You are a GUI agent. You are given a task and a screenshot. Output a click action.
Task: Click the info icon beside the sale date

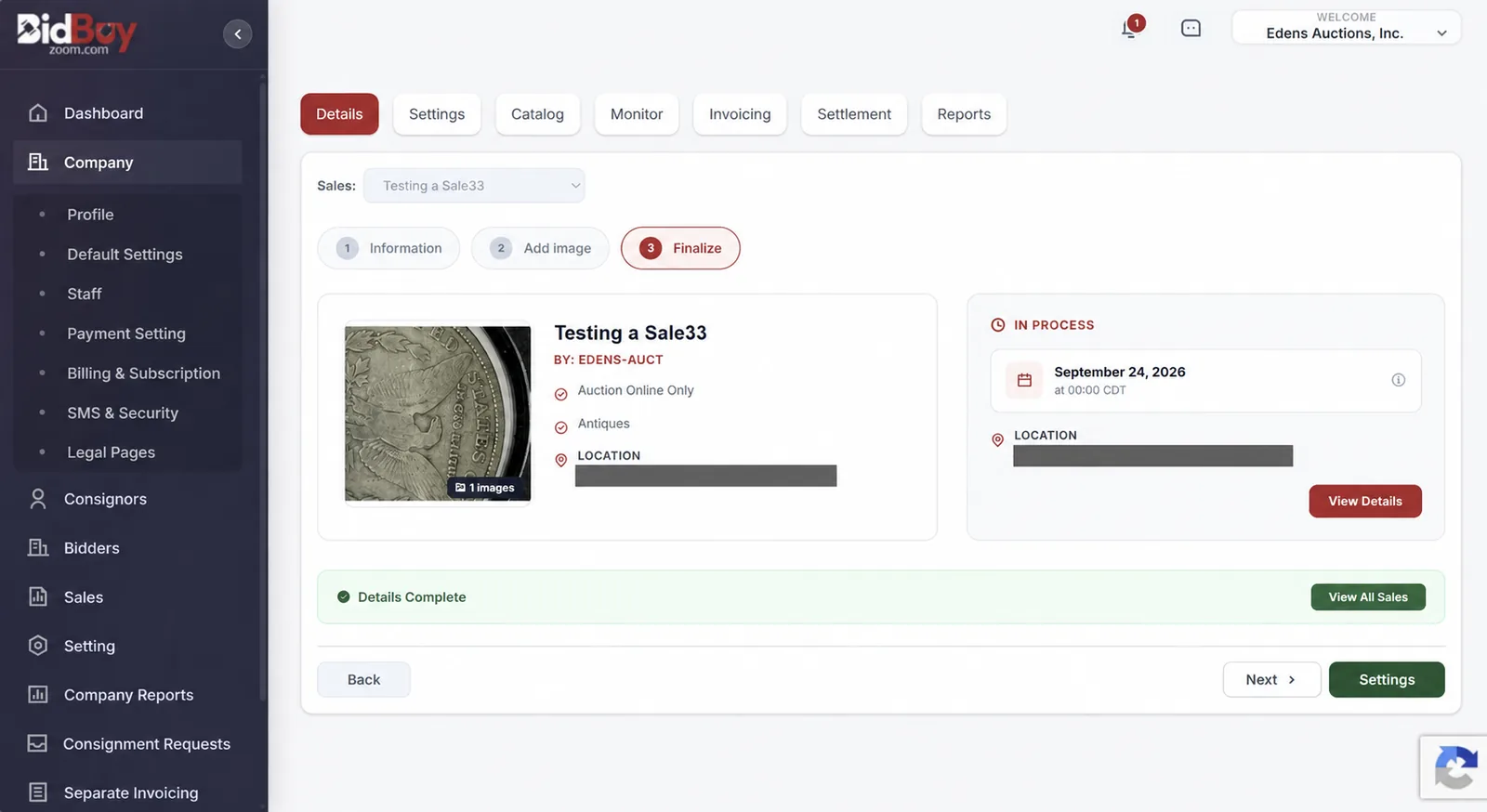pyautogui.click(x=1398, y=380)
